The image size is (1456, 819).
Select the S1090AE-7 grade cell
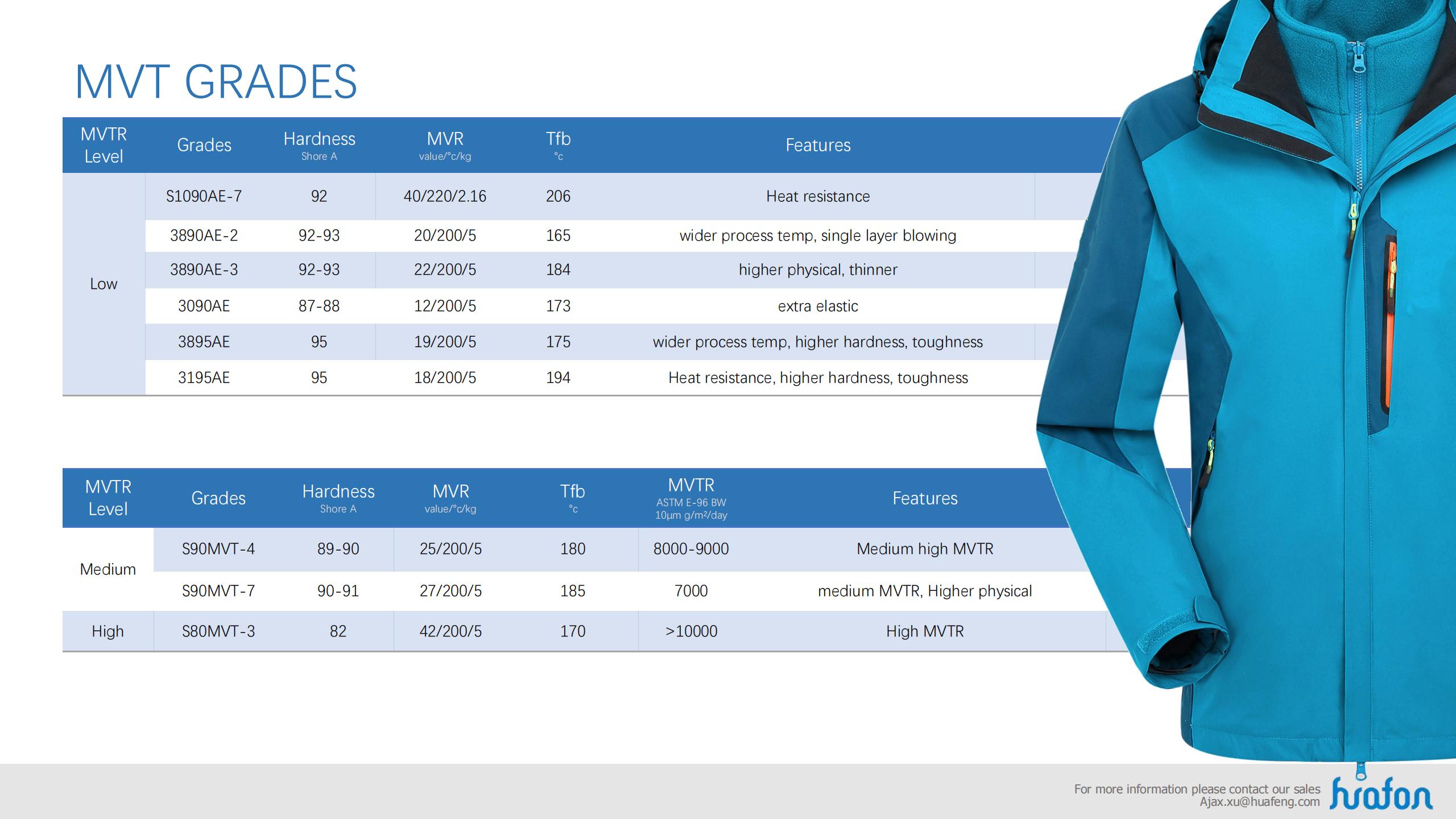pyautogui.click(x=204, y=196)
